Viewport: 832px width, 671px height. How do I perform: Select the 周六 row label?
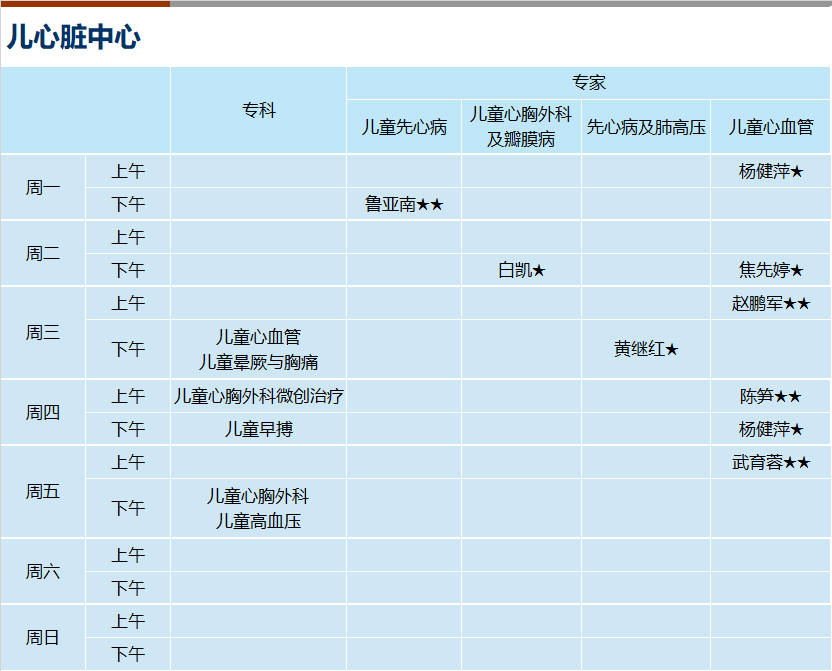(42, 571)
